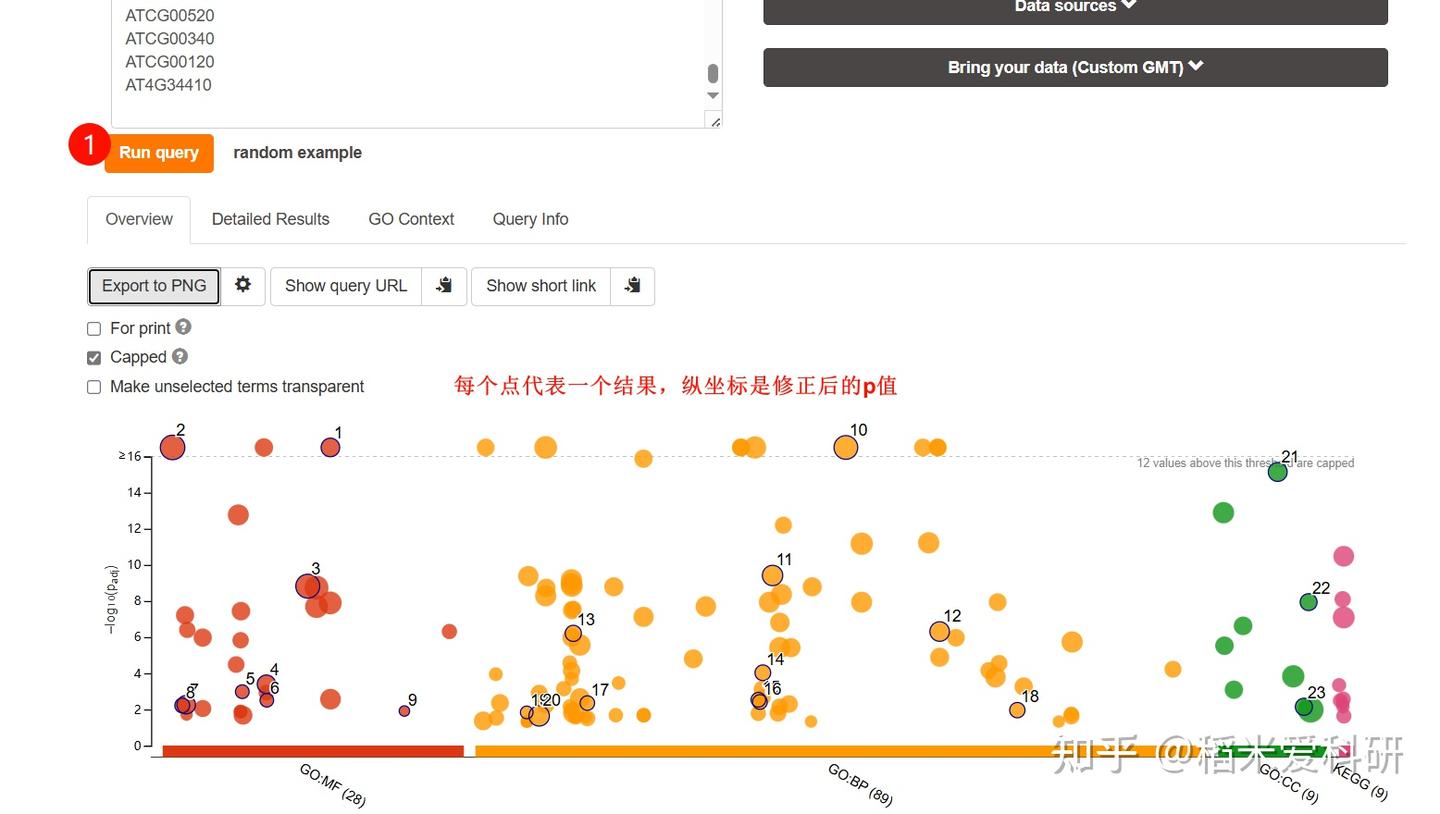Expand Bring your data (Custom GMT)
The height and width of the screenshot is (814, 1440).
(x=1074, y=67)
